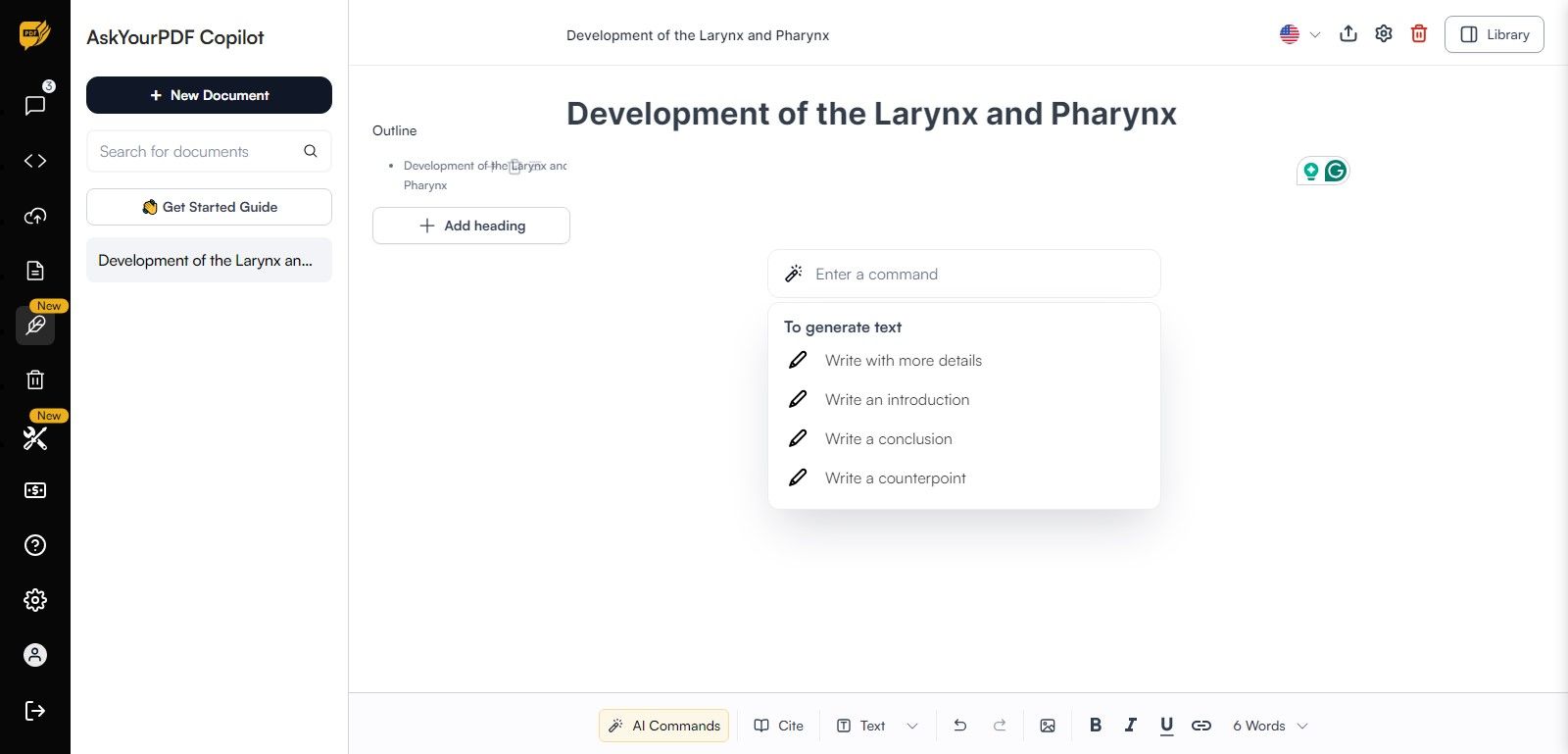Image resolution: width=1568 pixels, height=754 pixels.
Task: Click the logout sidebar icon
Action: point(35,711)
